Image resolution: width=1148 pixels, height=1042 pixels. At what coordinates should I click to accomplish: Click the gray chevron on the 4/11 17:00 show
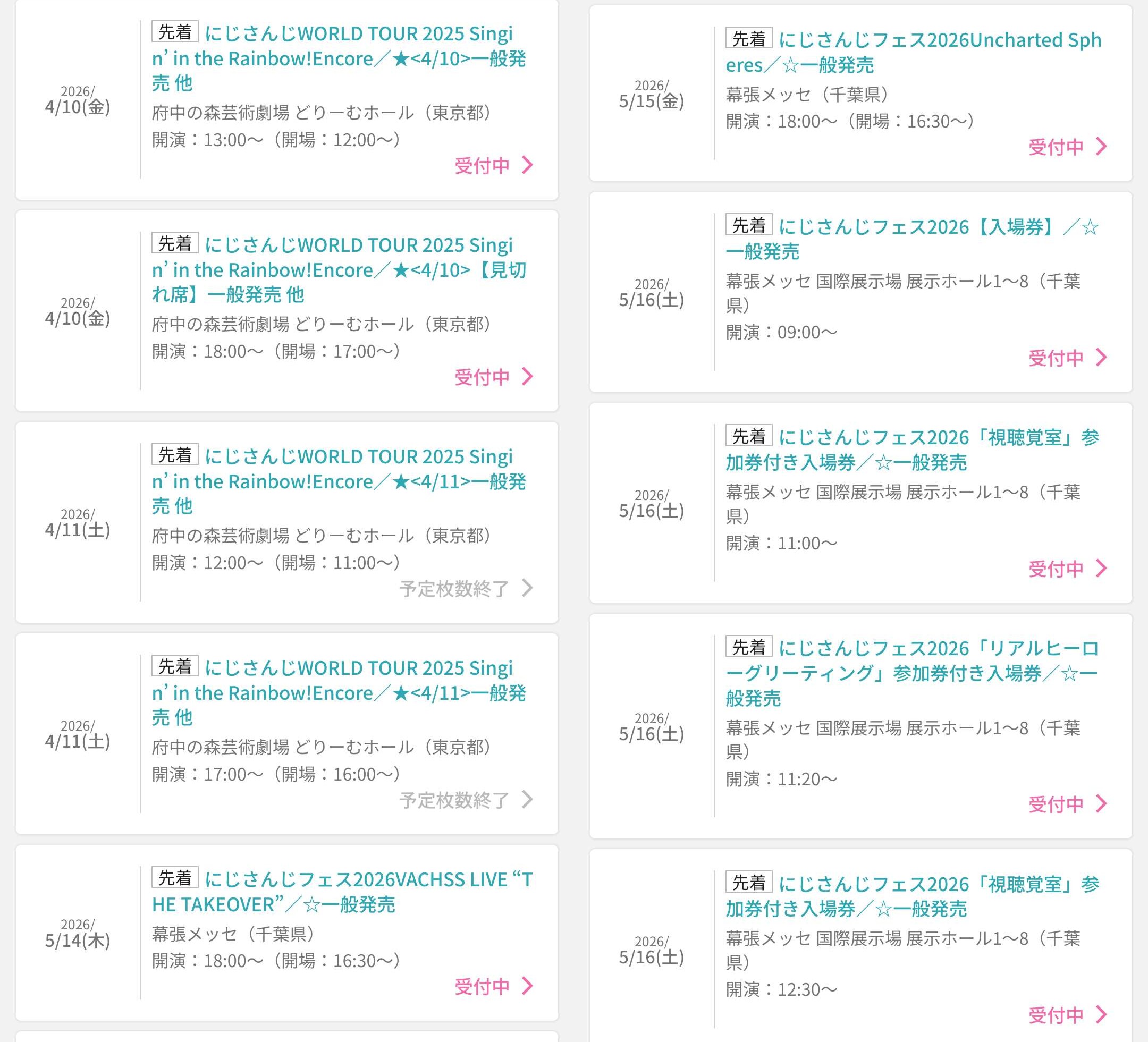coord(528,800)
